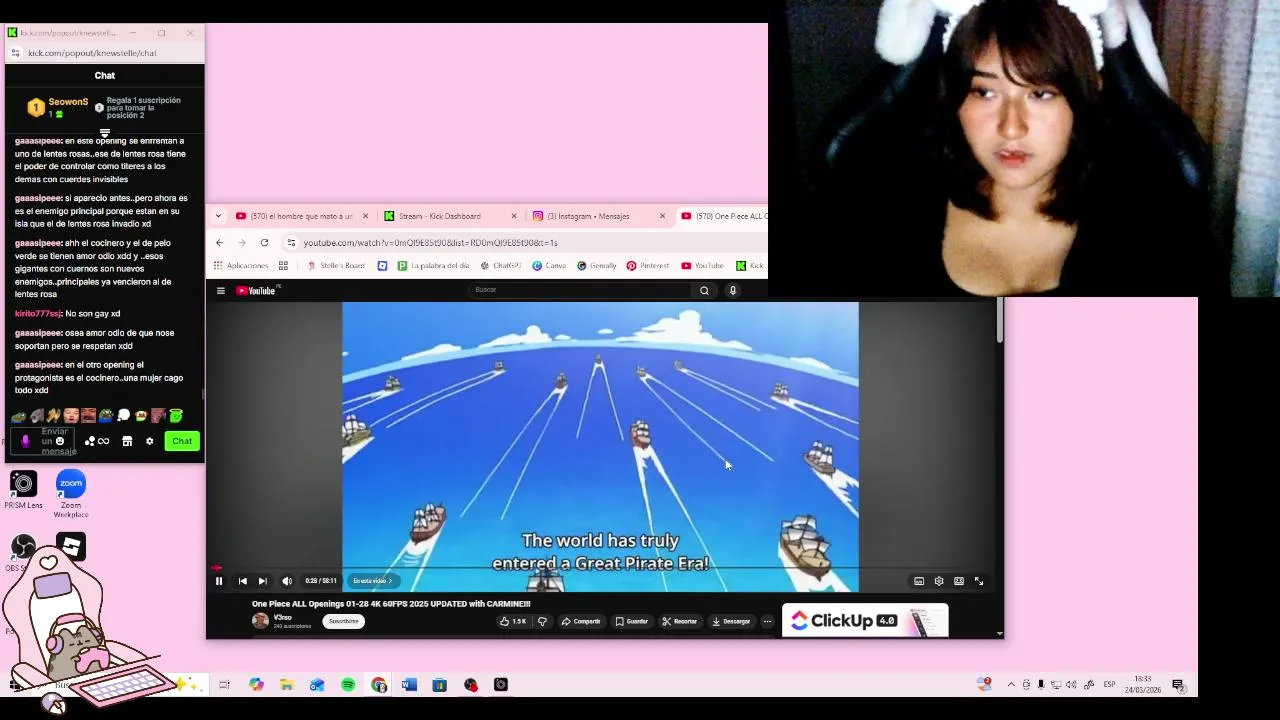Switch to 'el hombre que mato' tab

(x=301, y=216)
